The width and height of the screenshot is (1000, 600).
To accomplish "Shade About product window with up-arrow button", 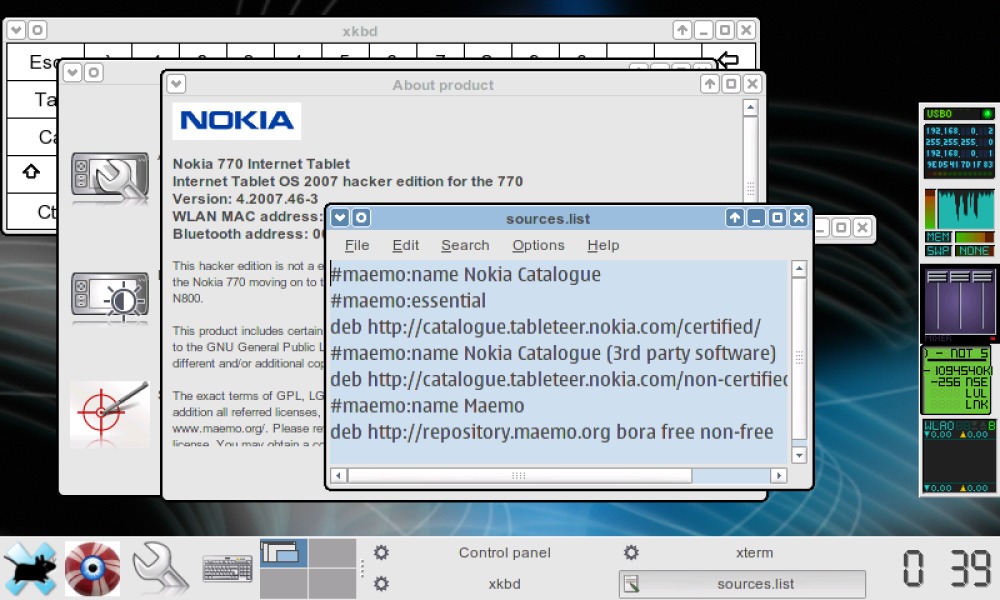I will (x=710, y=84).
